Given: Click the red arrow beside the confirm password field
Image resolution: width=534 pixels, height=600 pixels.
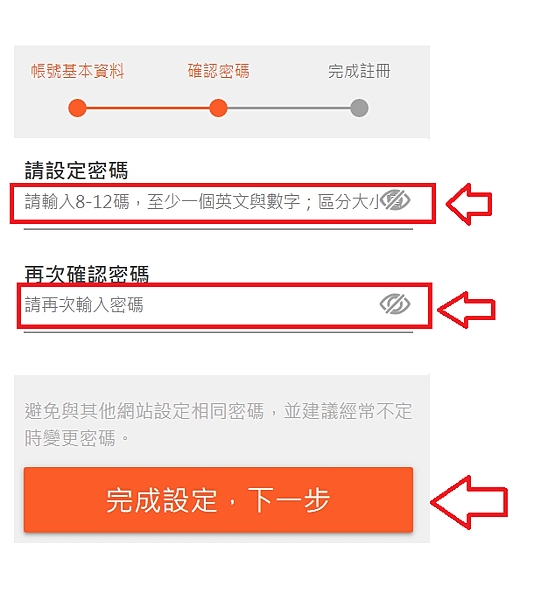Looking at the screenshot, I should (x=466, y=310).
